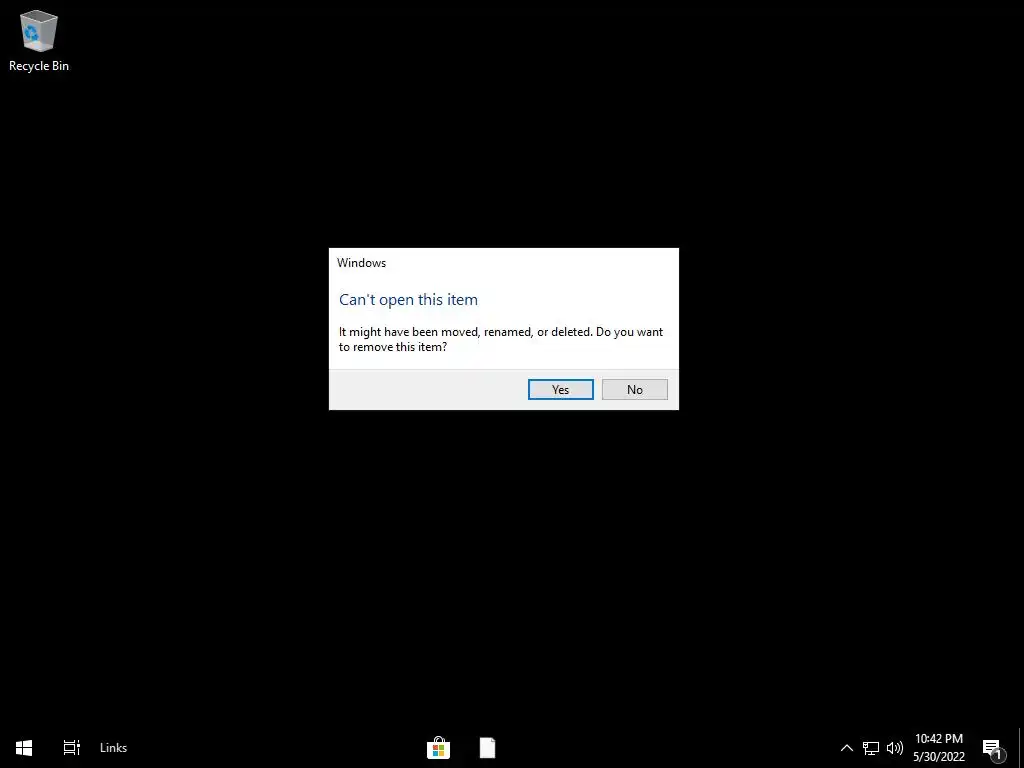Viewport: 1024px width, 768px height.
Task: Open the Windows Start menu
Action: click(x=24, y=747)
